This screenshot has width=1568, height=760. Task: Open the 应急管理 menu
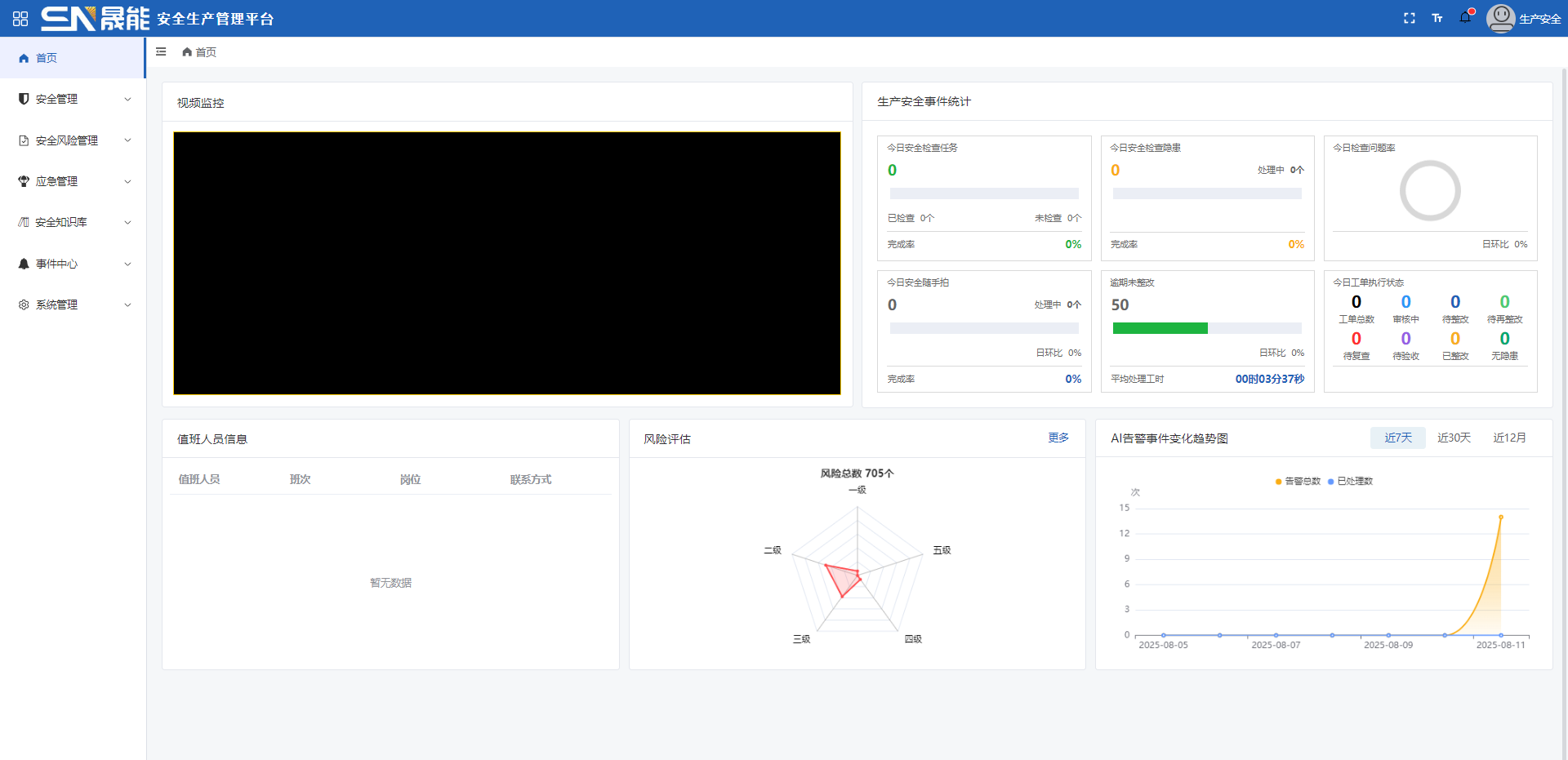[73, 181]
